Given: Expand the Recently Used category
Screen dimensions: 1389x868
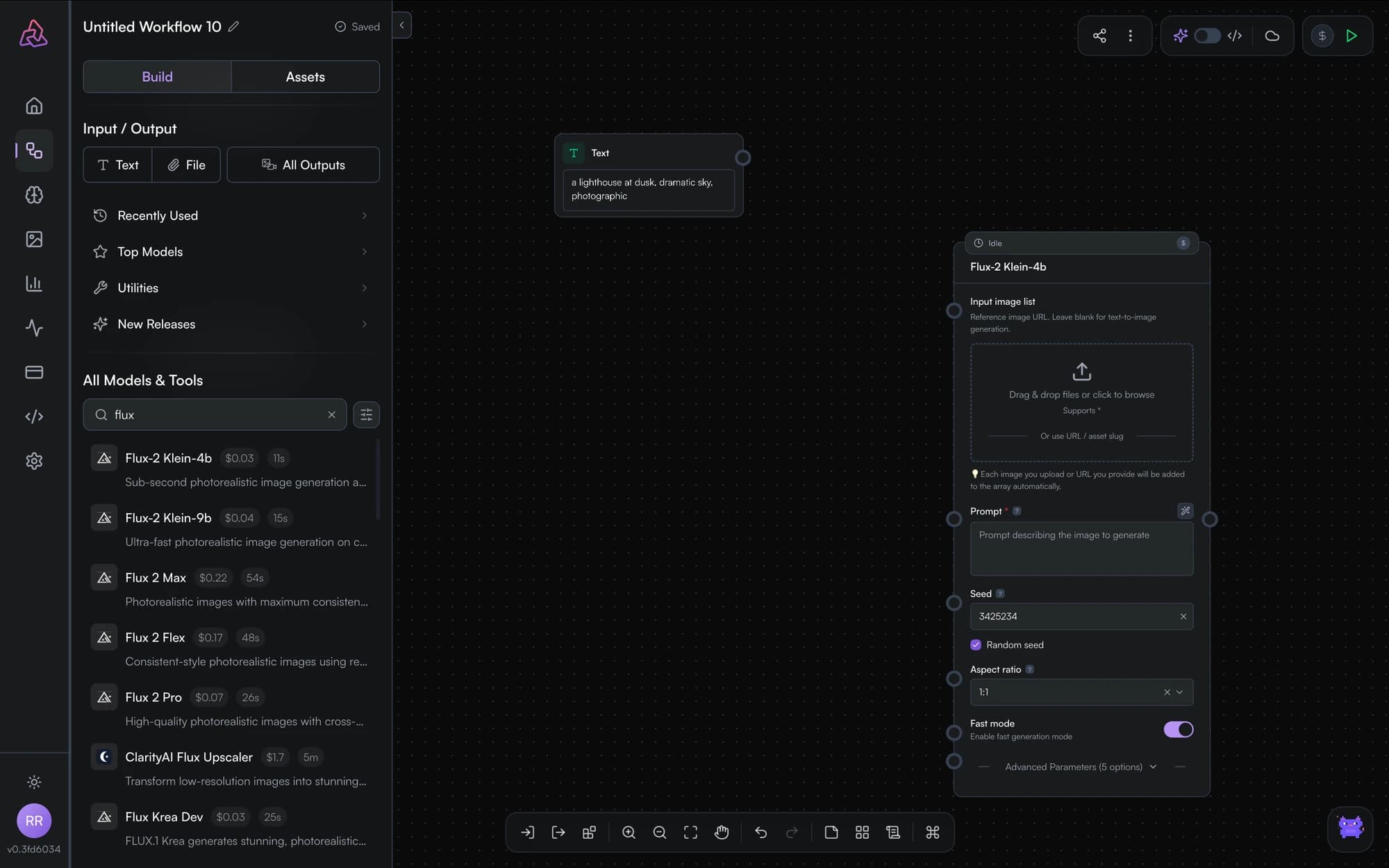Looking at the screenshot, I should (x=231, y=215).
